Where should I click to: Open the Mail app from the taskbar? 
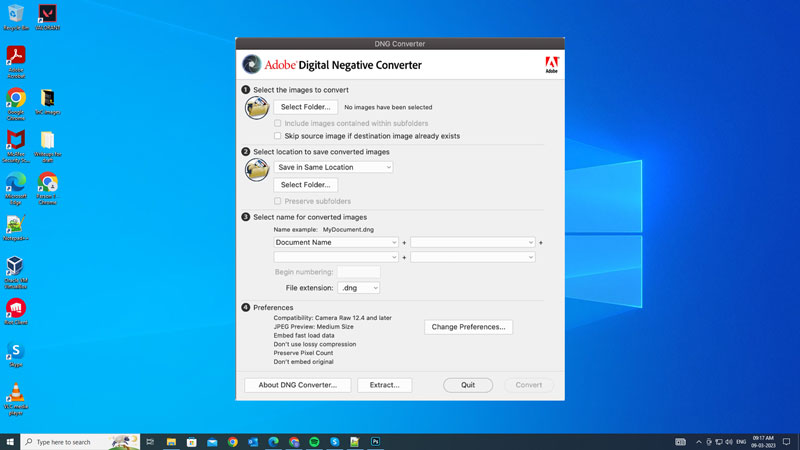tap(212, 442)
